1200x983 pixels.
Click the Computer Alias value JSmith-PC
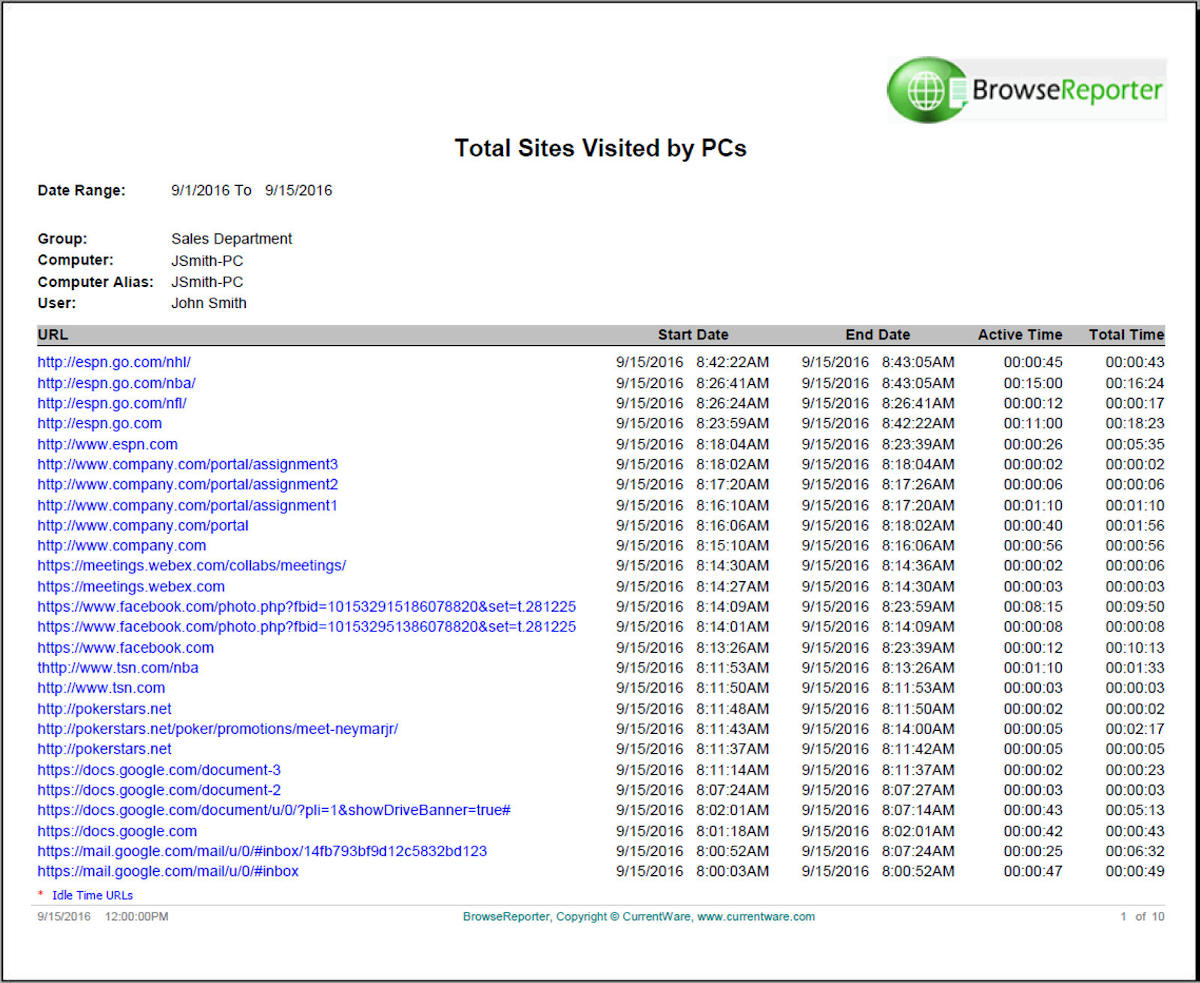coord(207,282)
